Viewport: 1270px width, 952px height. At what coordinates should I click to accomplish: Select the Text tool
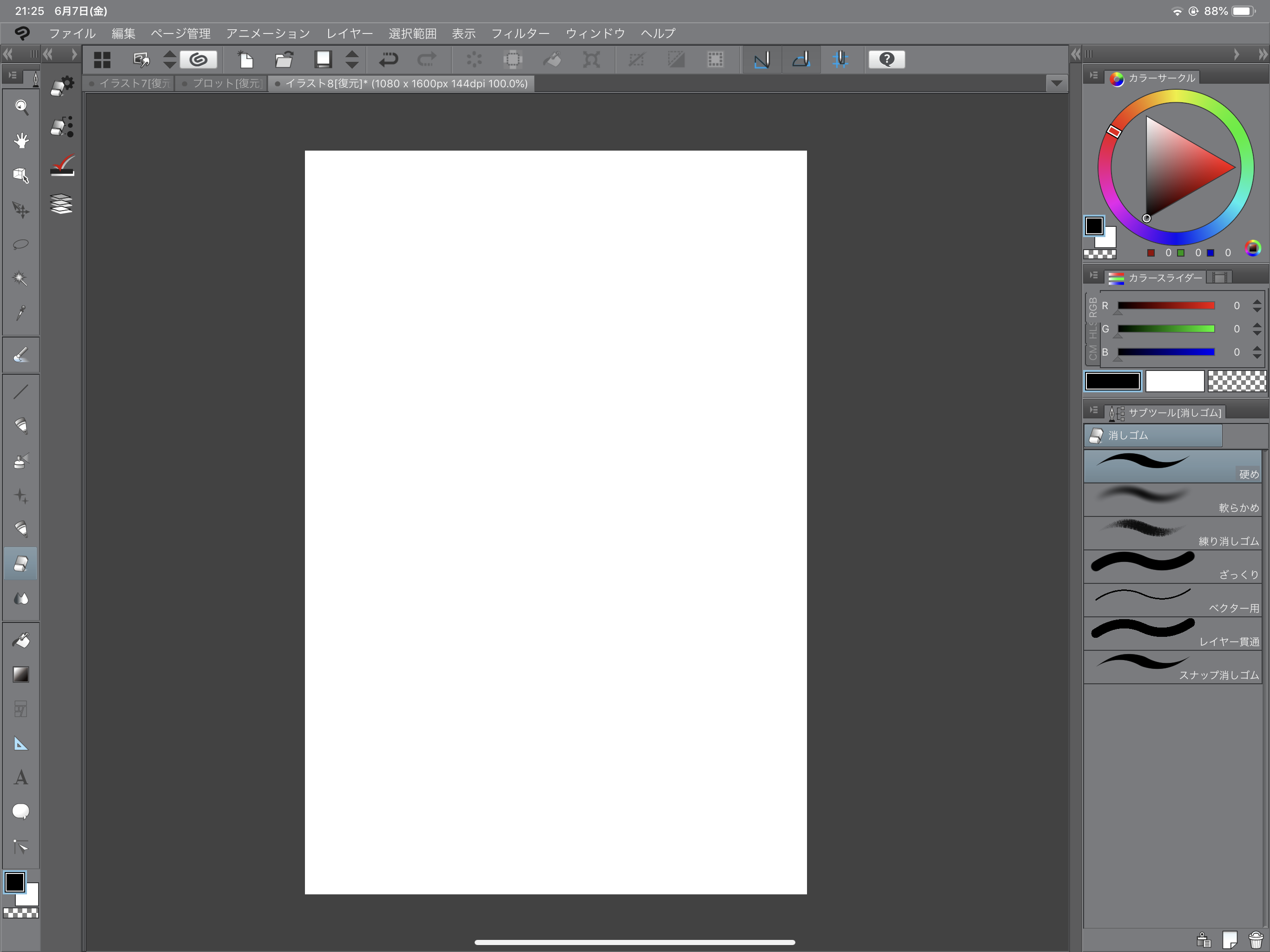(x=21, y=777)
